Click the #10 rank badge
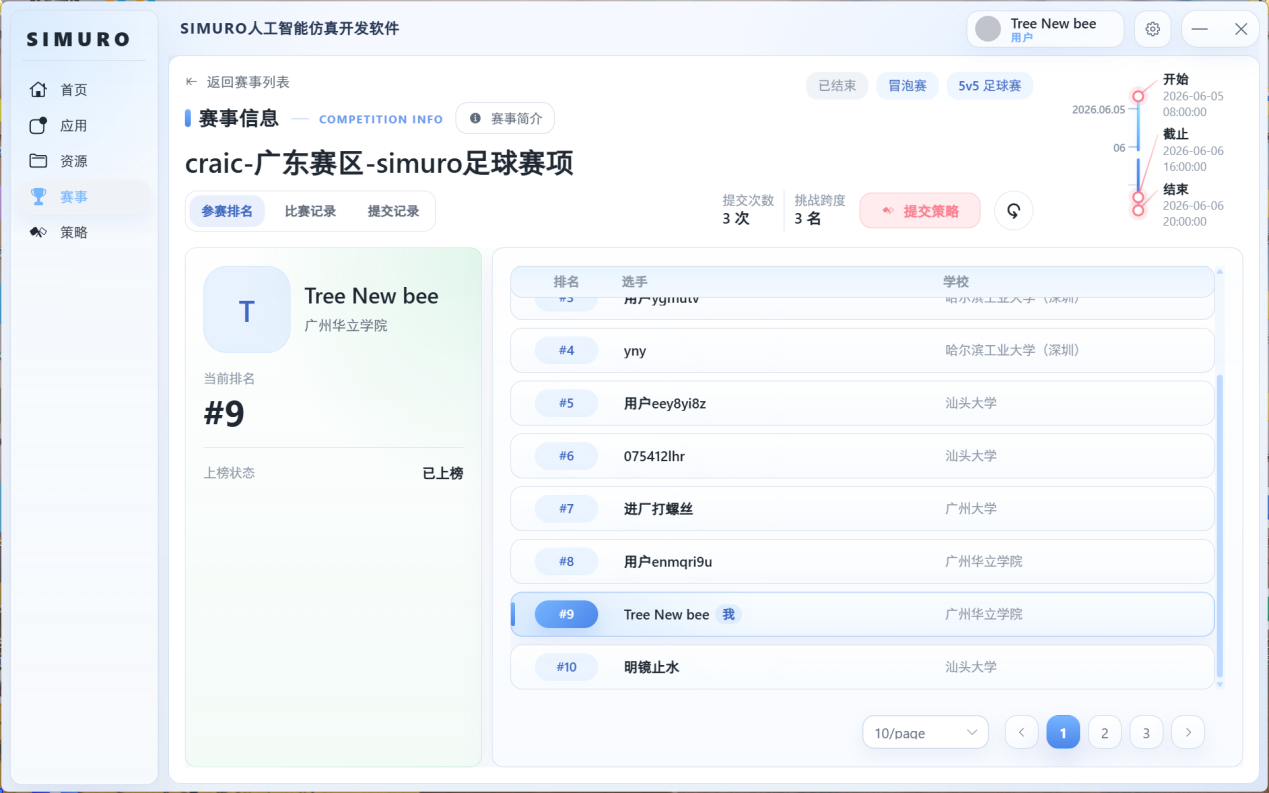This screenshot has width=1269, height=793. (x=566, y=667)
